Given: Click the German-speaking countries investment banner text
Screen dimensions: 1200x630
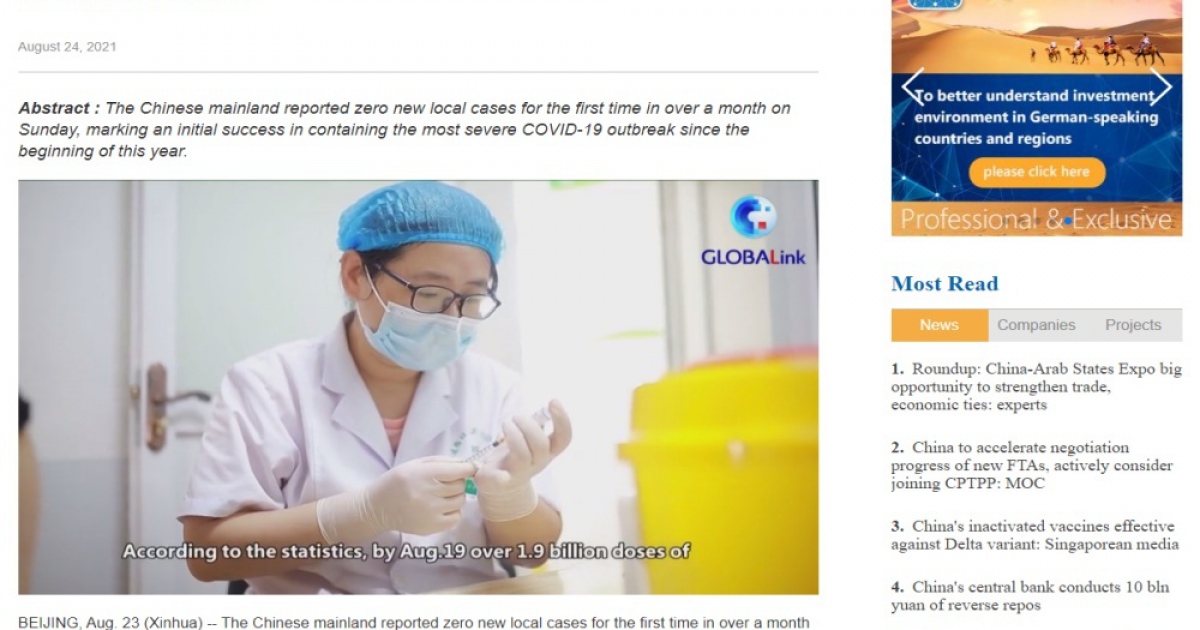Looking at the screenshot, I should (x=1036, y=118).
